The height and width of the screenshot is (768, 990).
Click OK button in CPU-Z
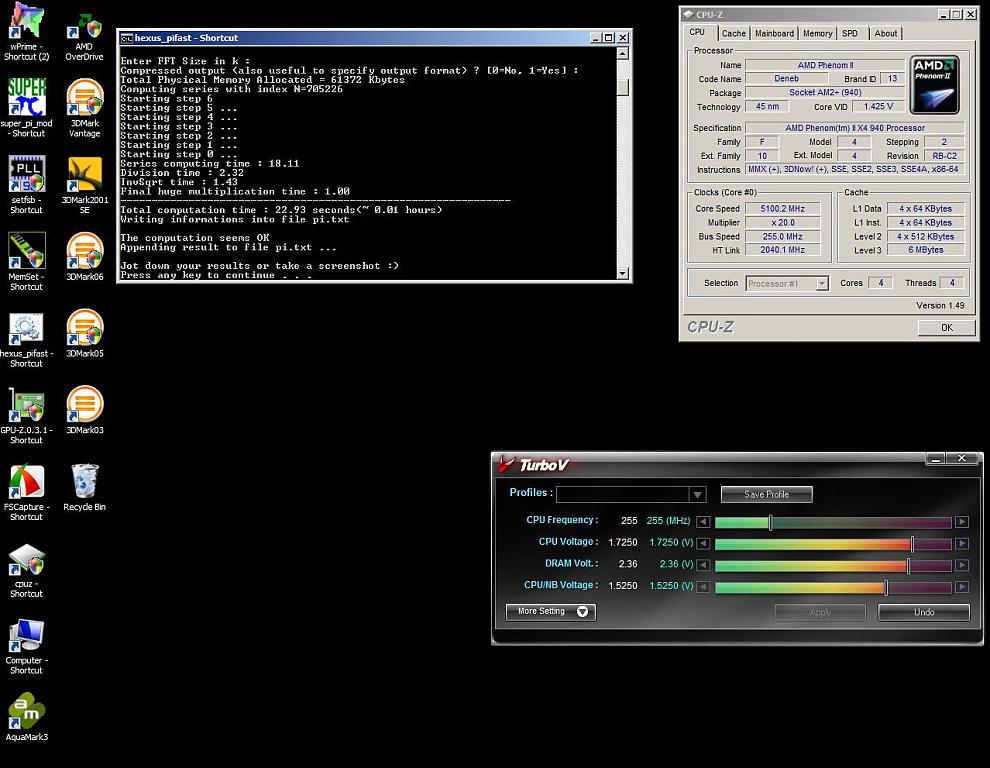(x=946, y=327)
